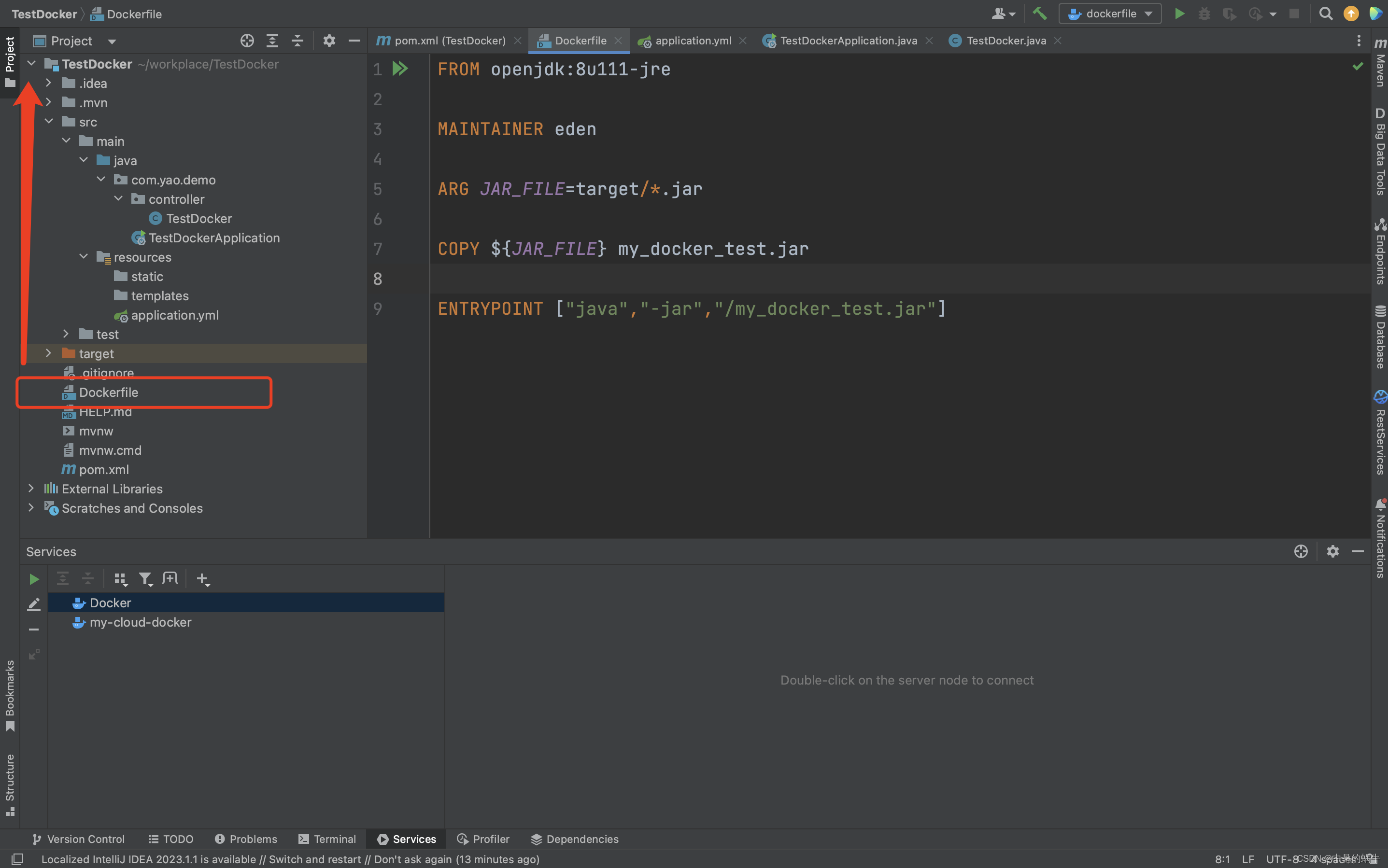Open Project panel settings gear icon
The width and height of the screenshot is (1388, 868).
pyautogui.click(x=328, y=41)
